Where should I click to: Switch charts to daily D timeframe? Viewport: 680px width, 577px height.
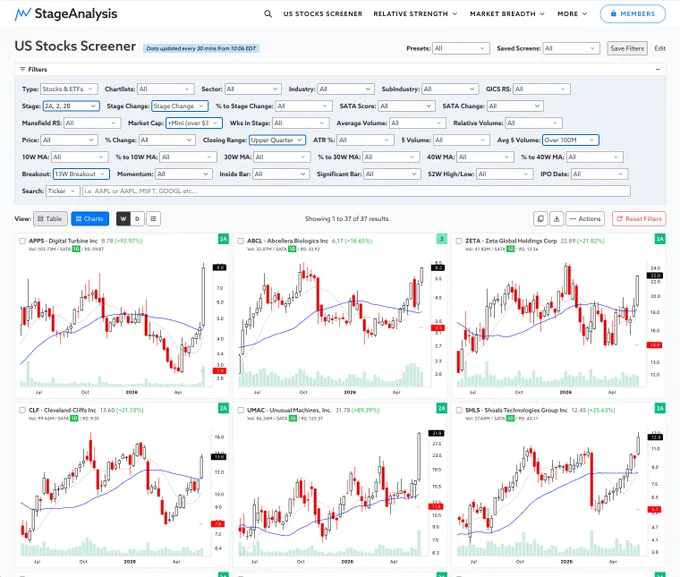pyautogui.click(x=137, y=219)
